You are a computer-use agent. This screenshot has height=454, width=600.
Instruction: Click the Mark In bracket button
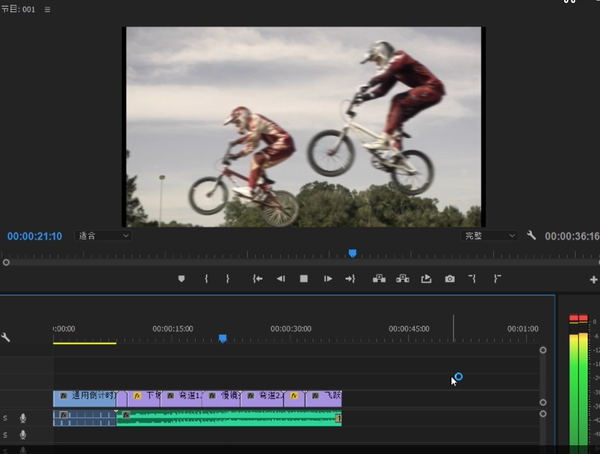click(x=206, y=279)
